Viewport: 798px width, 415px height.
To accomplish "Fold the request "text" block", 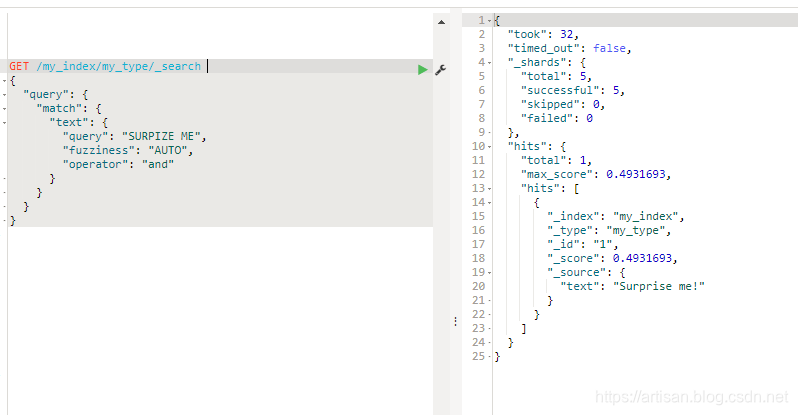I will 5,123.
